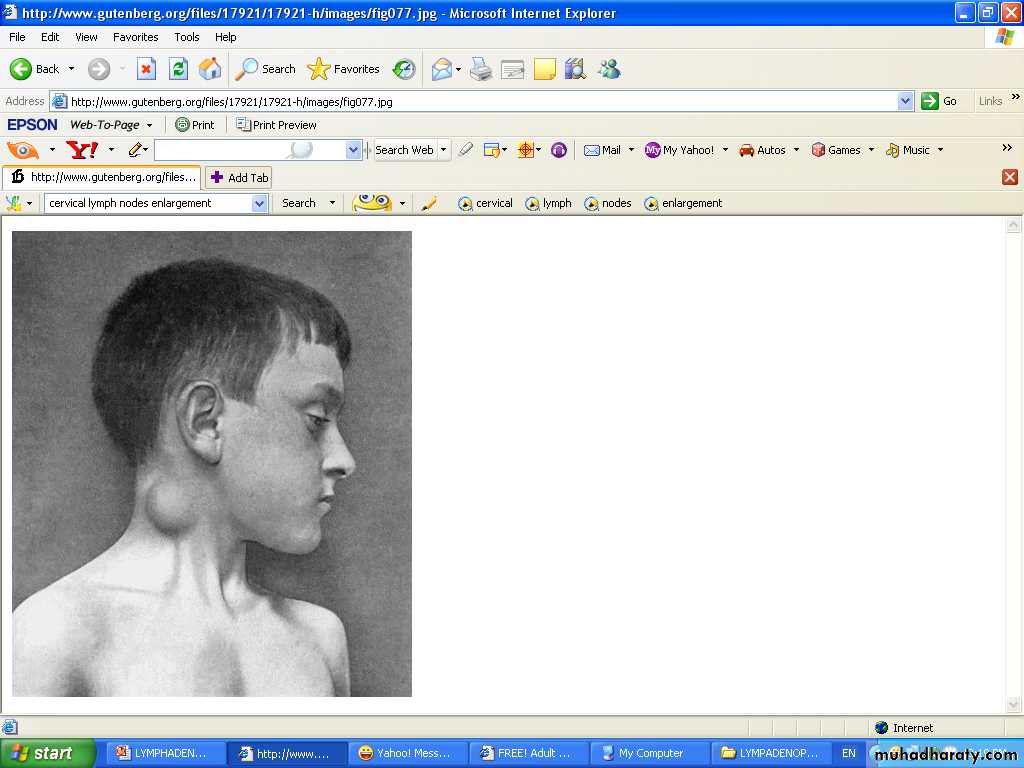Screen dimensions: 1024x768
Task: Expand the cervical lymph nodes search box dropdown
Action: [260, 203]
